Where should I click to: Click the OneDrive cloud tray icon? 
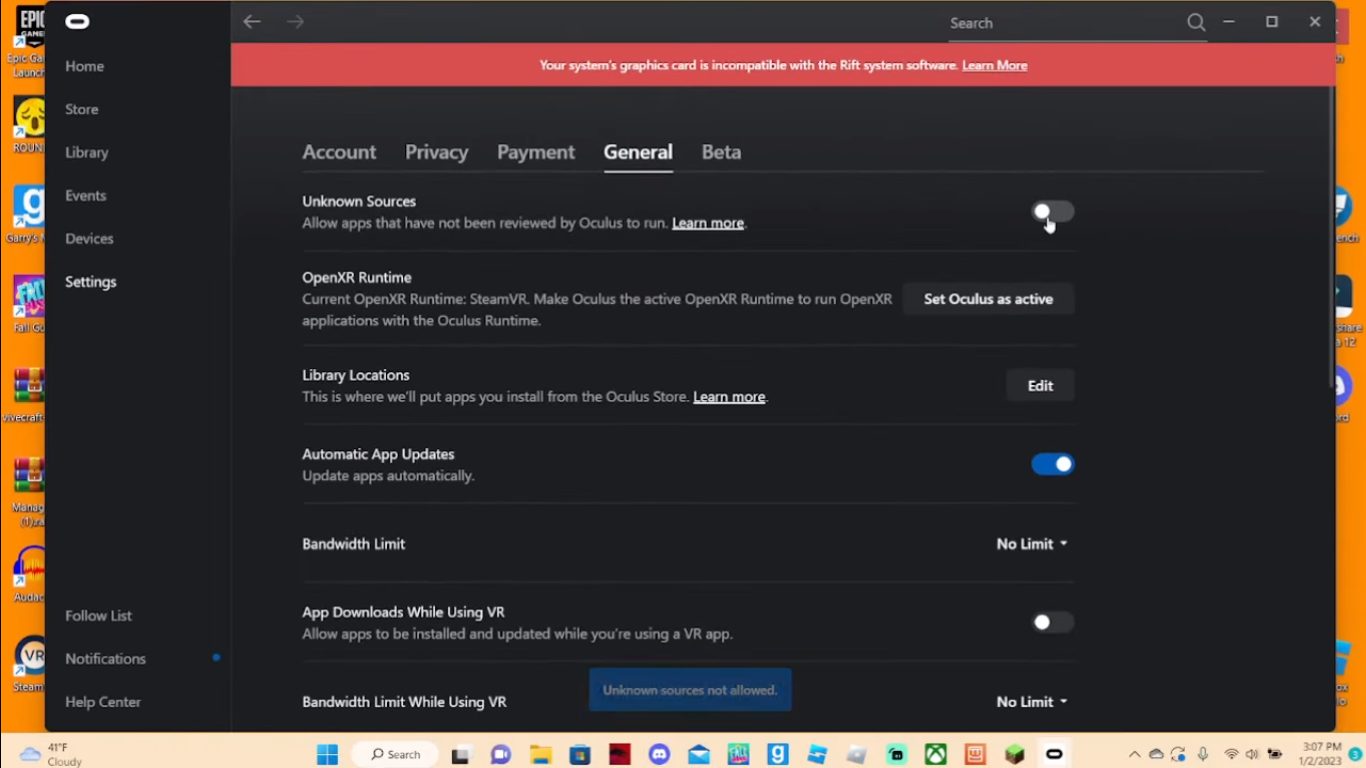pyautogui.click(x=1157, y=754)
